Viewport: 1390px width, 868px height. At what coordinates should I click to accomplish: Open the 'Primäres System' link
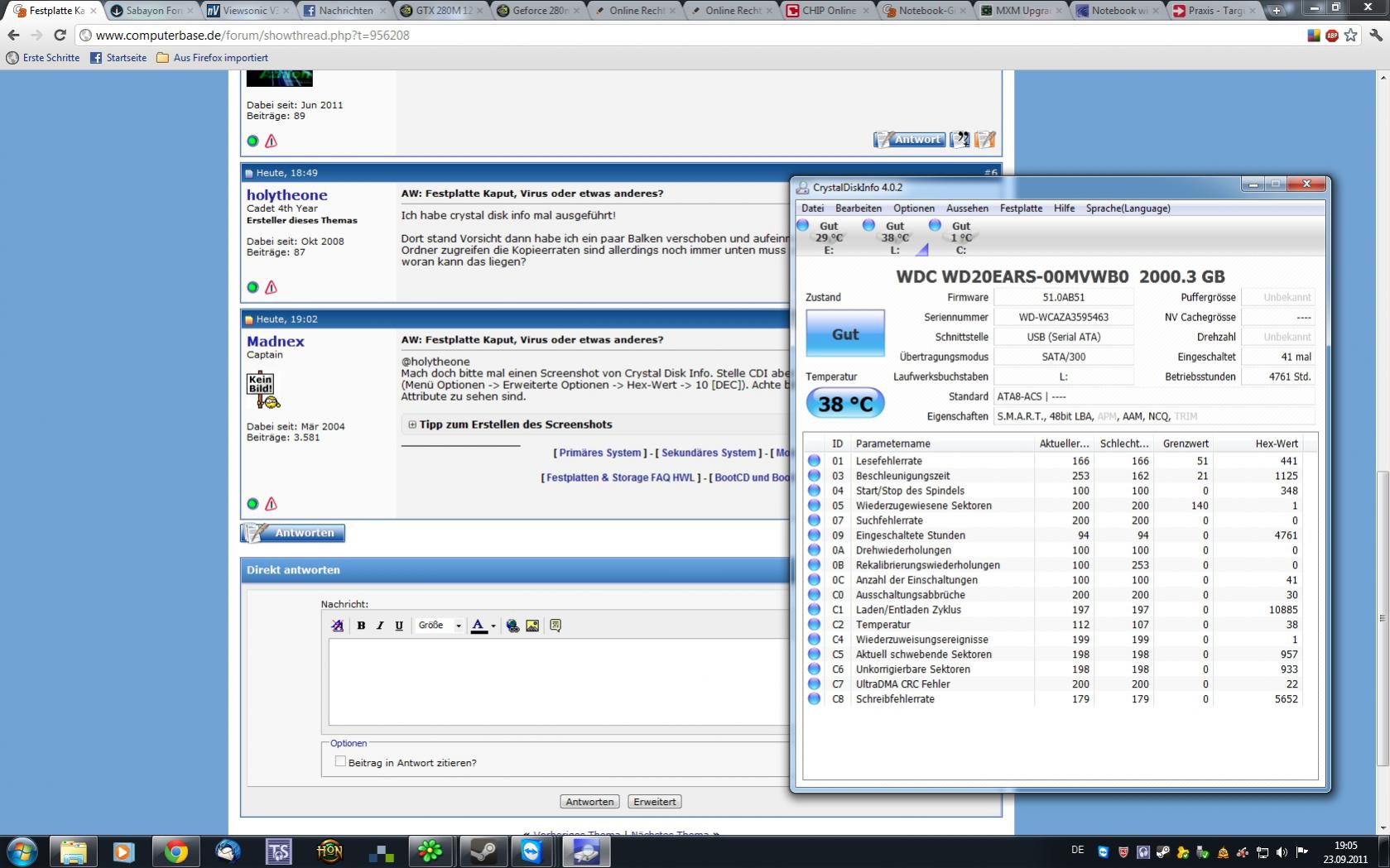(600, 453)
